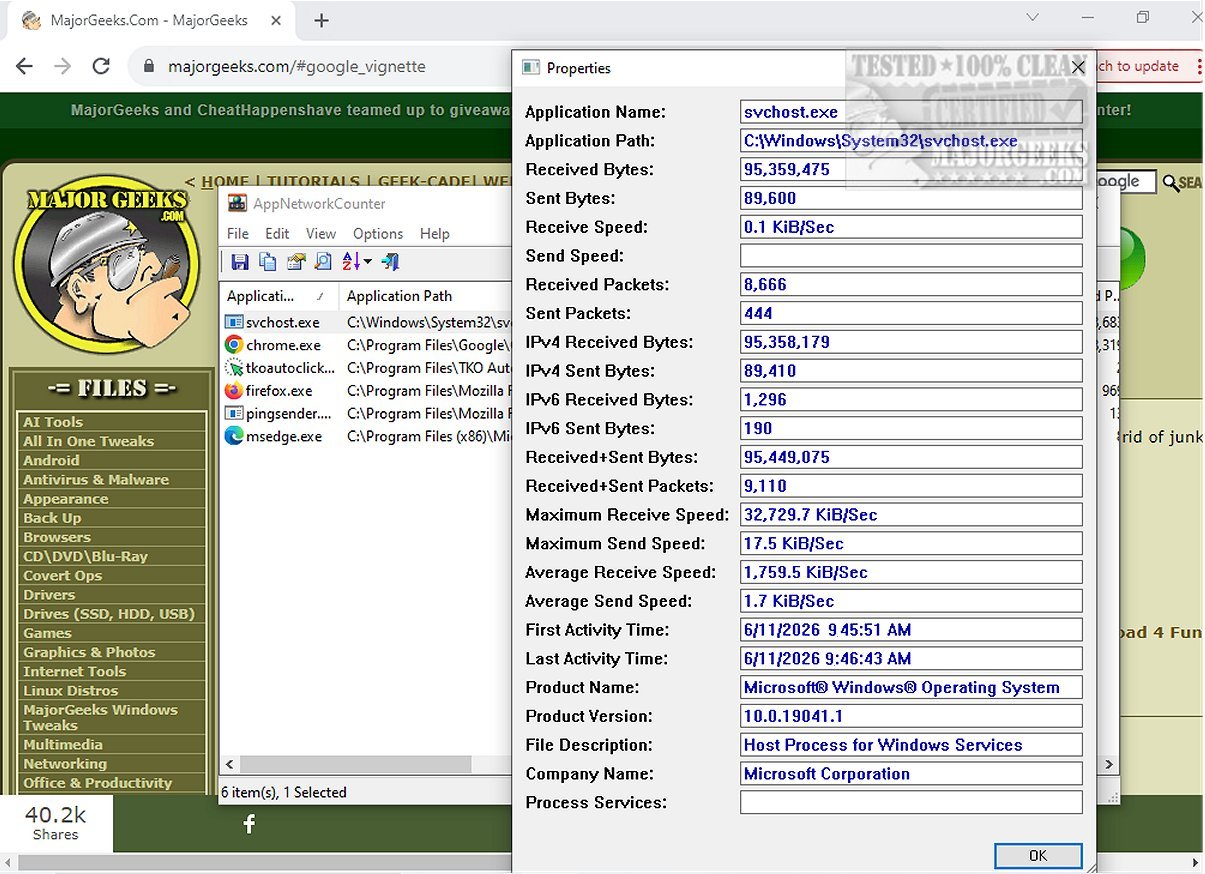Open the Browsers category link
1205x874 pixels.
pyautogui.click(x=57, y=537)
